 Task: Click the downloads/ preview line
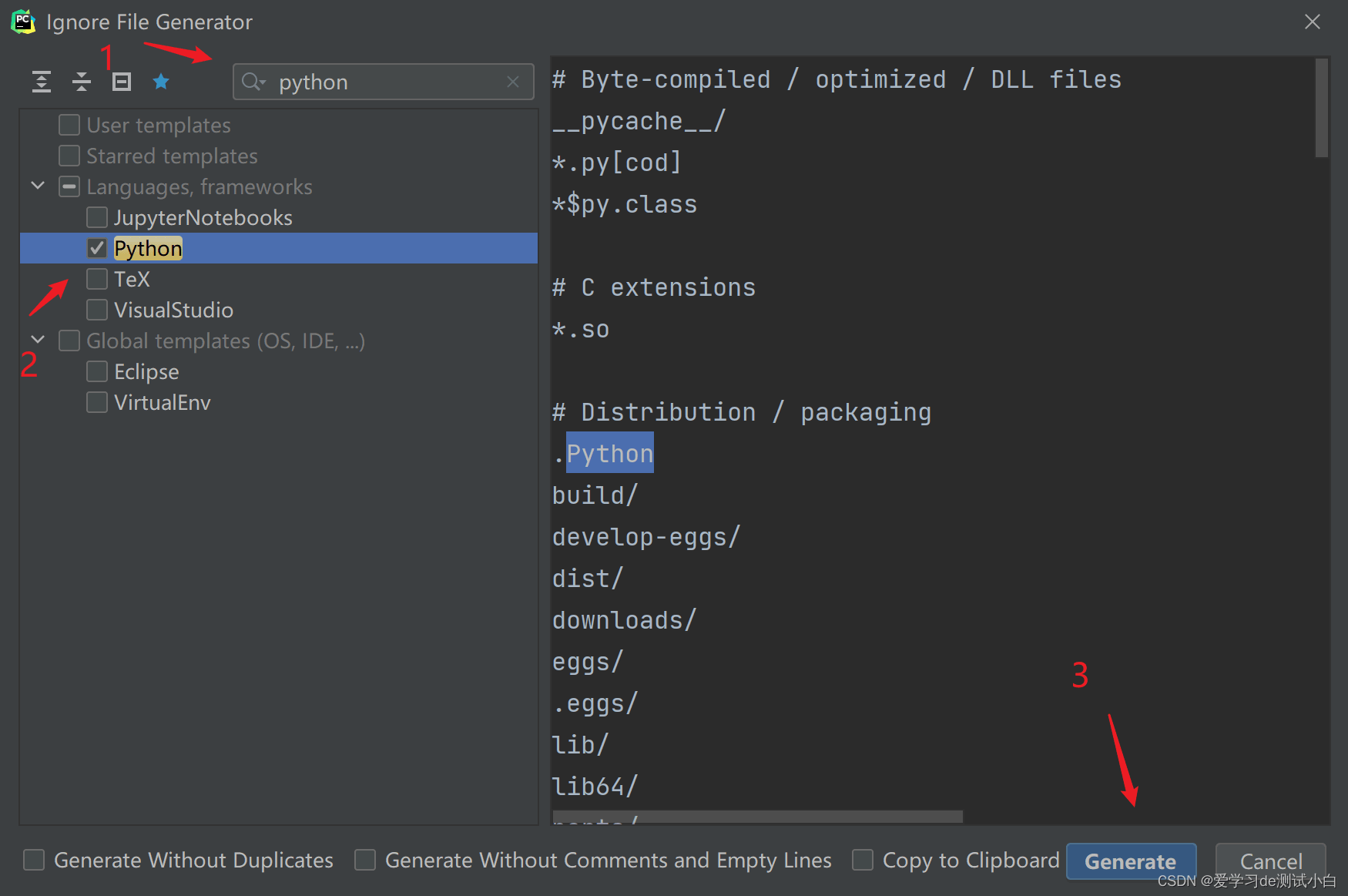[624, 620]
